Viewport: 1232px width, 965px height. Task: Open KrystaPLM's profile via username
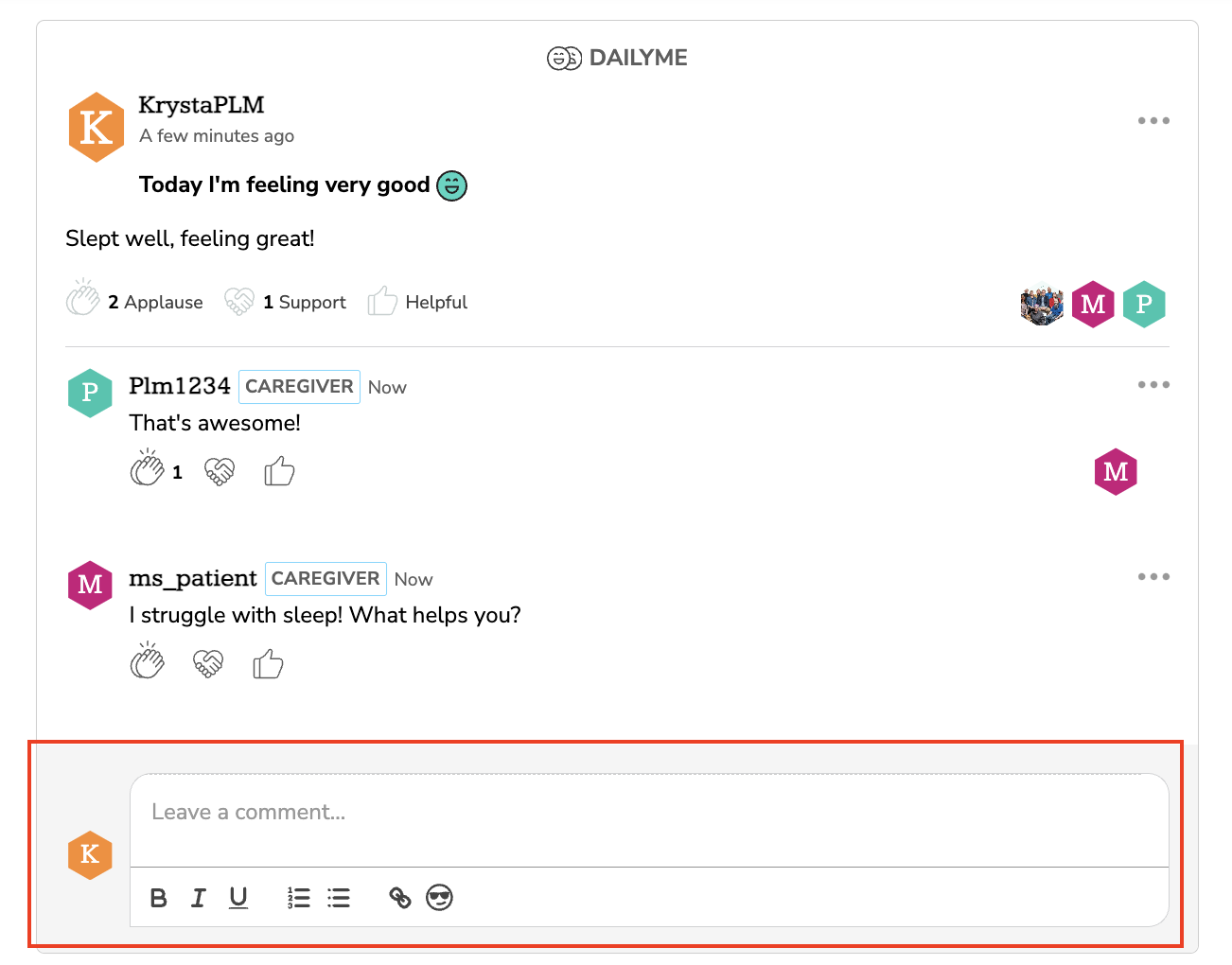pos(201,105)
